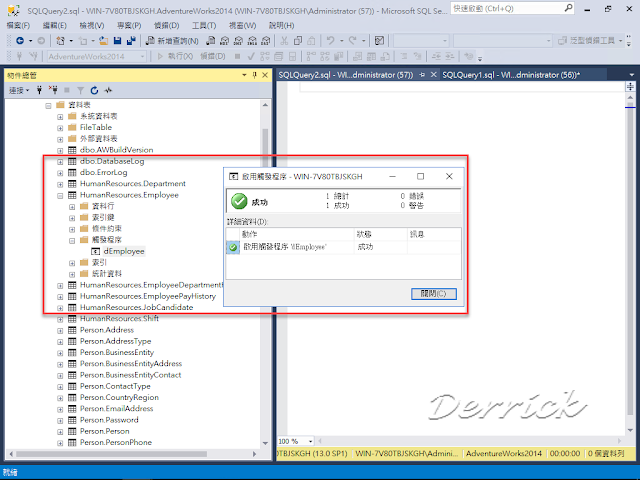Image resolution: width=640 pixels, height=480 pixels.
Task: Click the navigate backward arrow icon
Action: click(20, 40)
